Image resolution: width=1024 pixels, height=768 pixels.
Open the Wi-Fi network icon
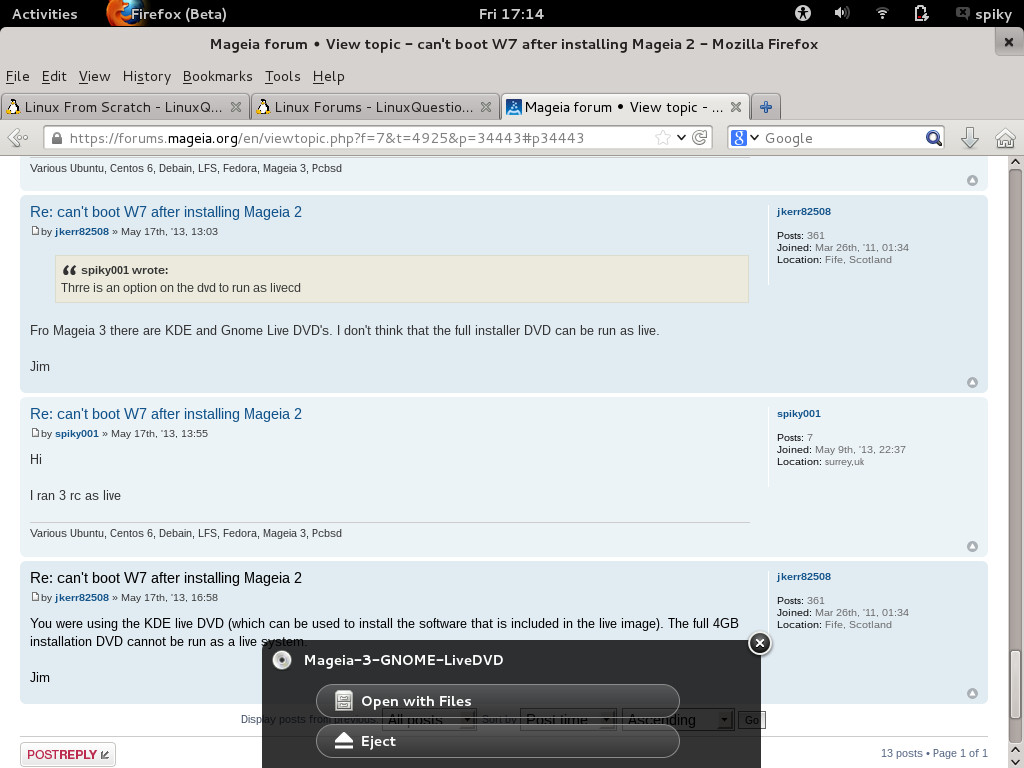[x=882, y=13]
